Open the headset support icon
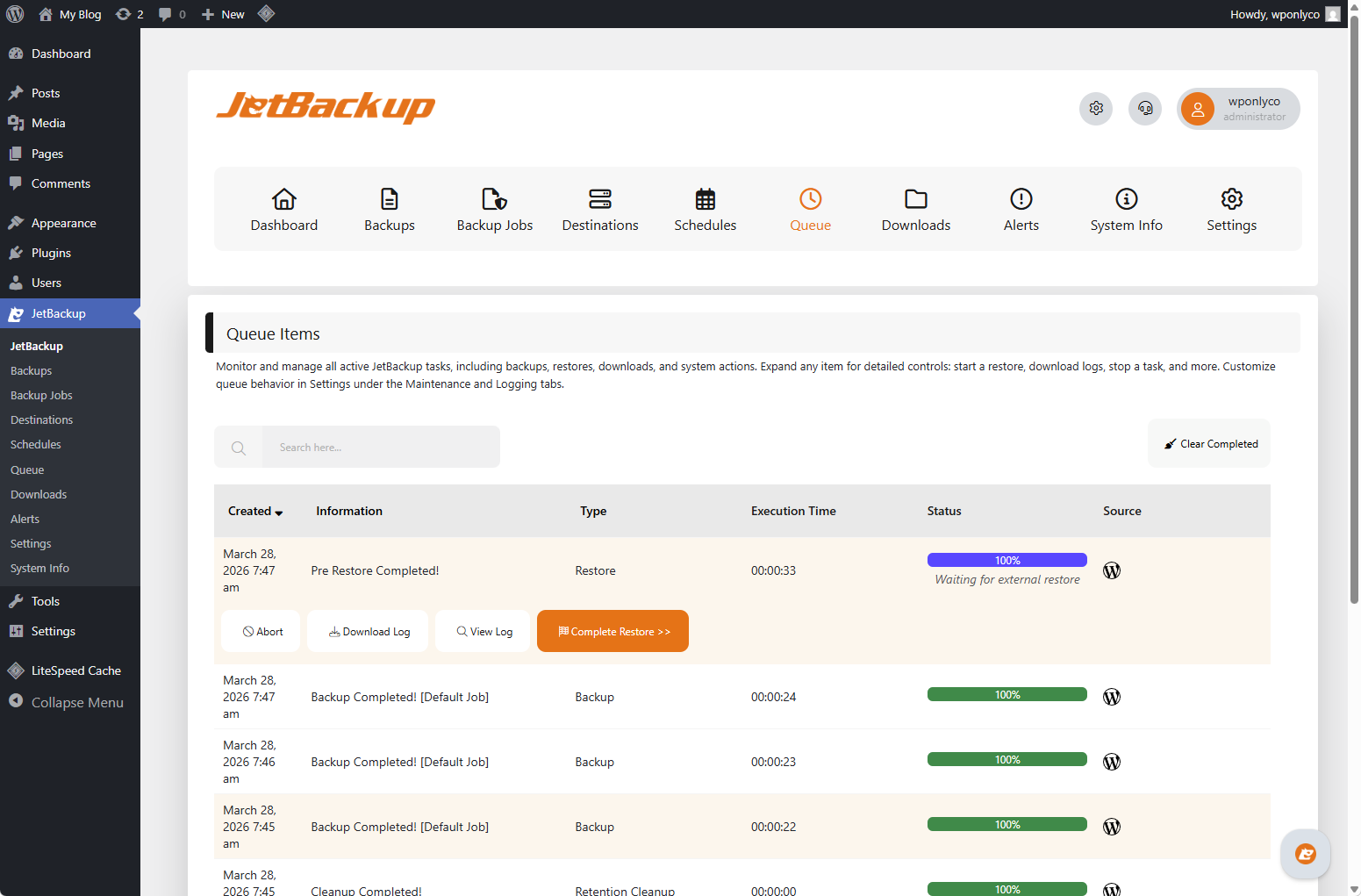1361x896 pixels. pos(1145,109)
